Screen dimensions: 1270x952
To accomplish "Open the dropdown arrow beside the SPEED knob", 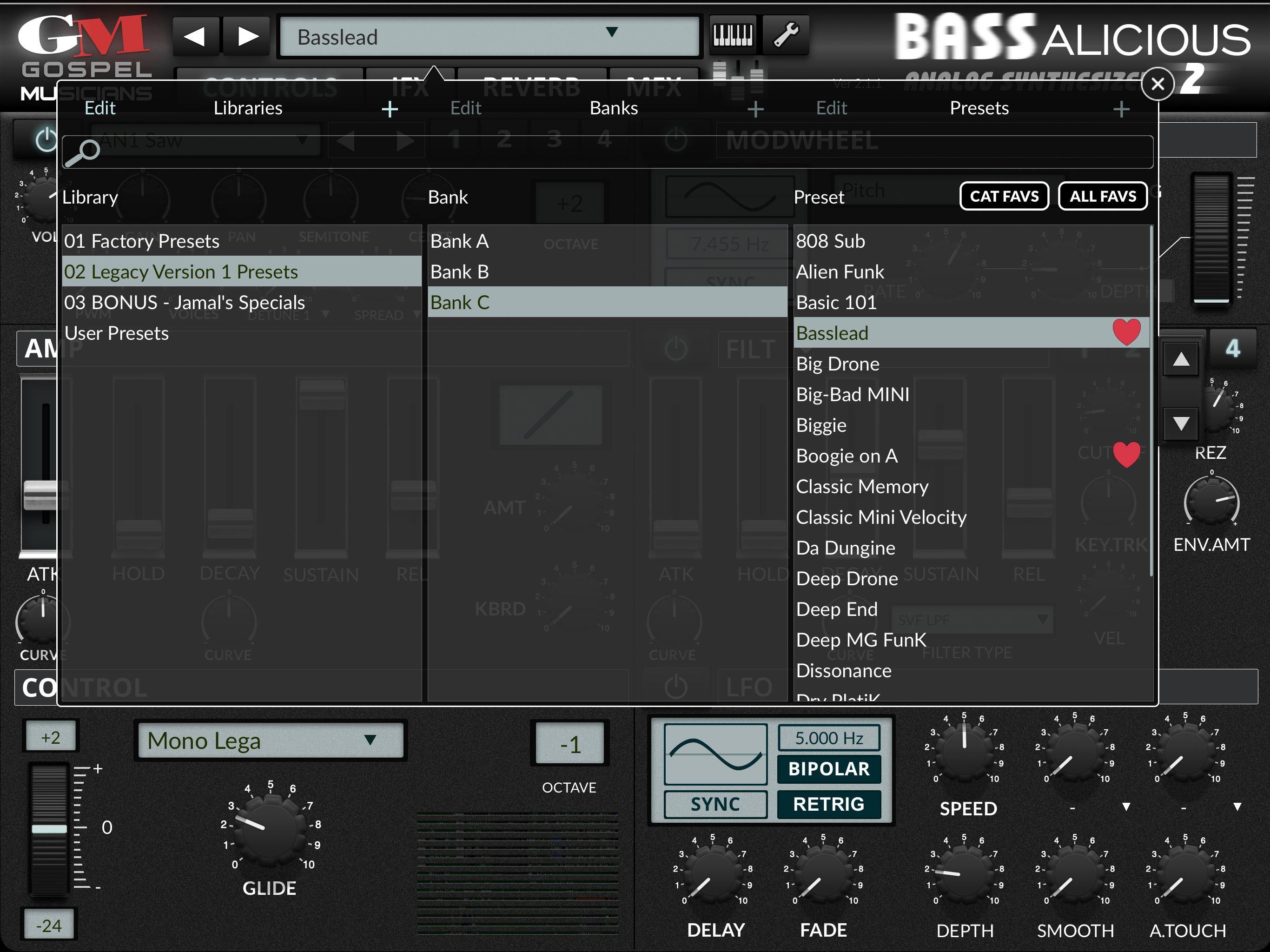I will click(x=1126, y=807).
